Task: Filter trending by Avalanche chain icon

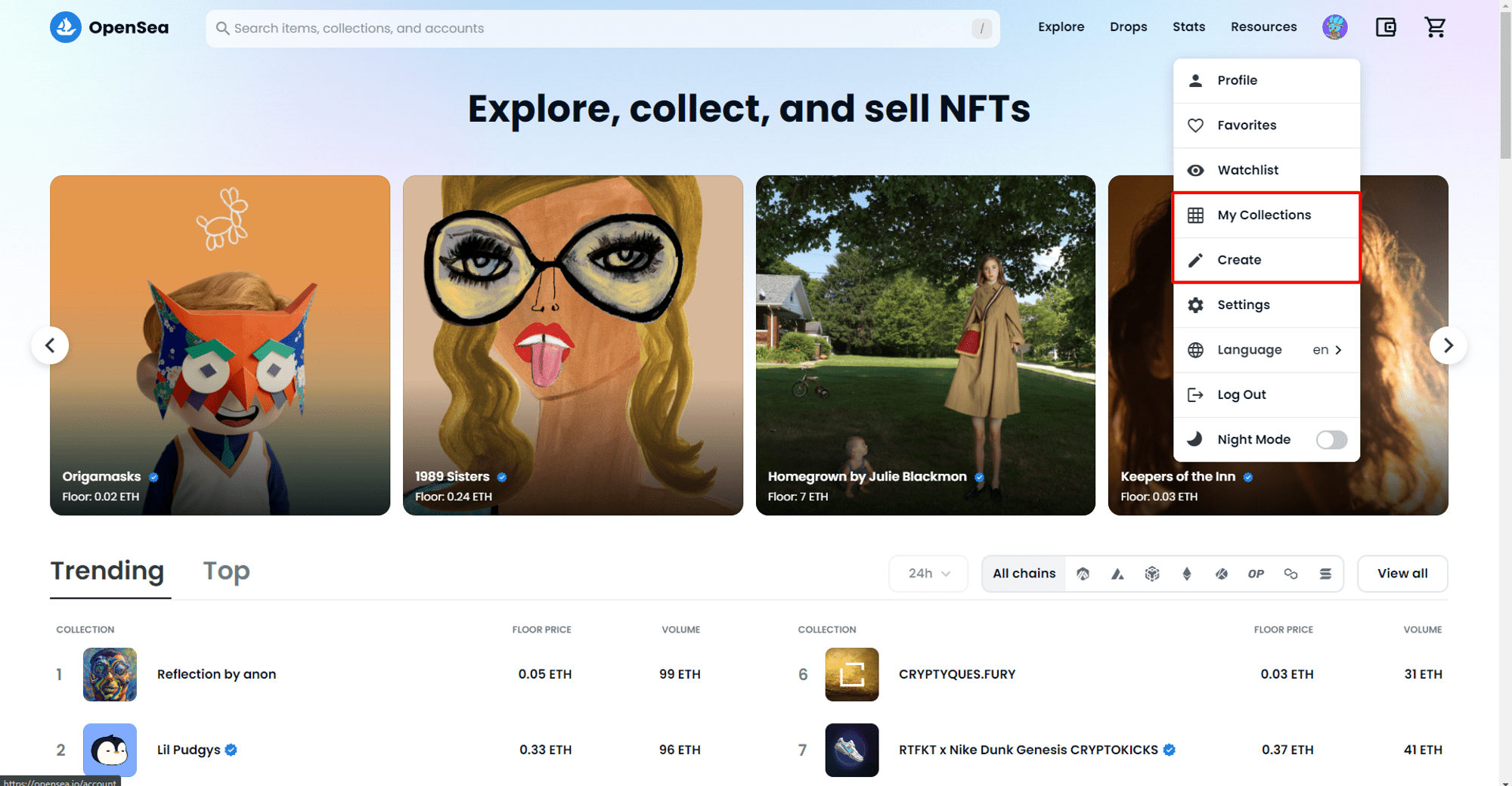Action: coord(1117,574)
